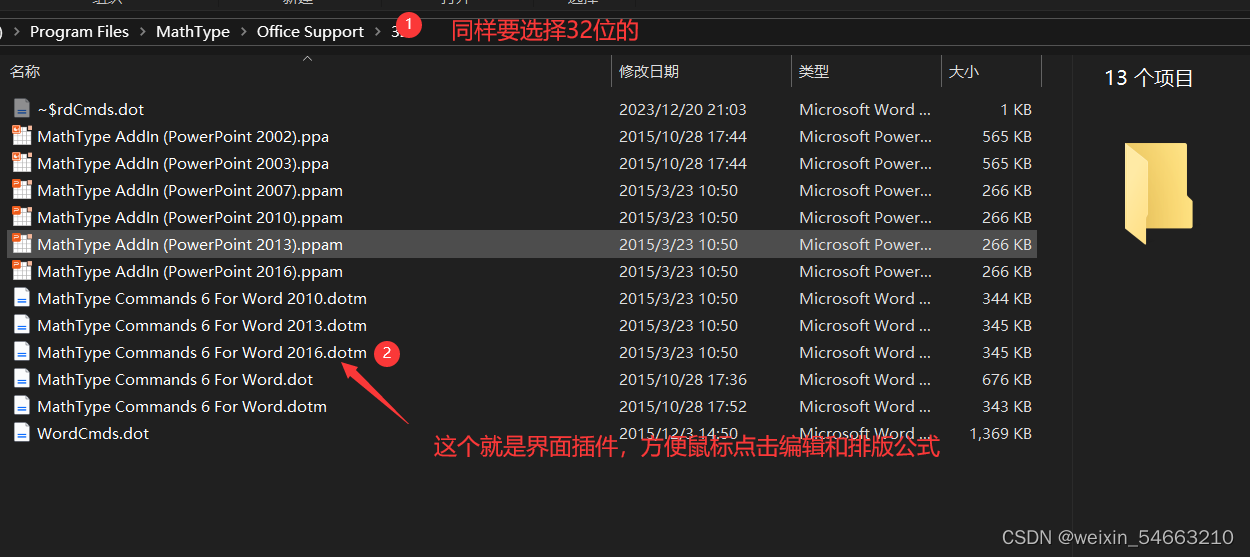Screen dimensions: 1250x557
Task: Expand chevron after Office Support breadcrumb
Action: pyautogui.click(x=377, y=32)
